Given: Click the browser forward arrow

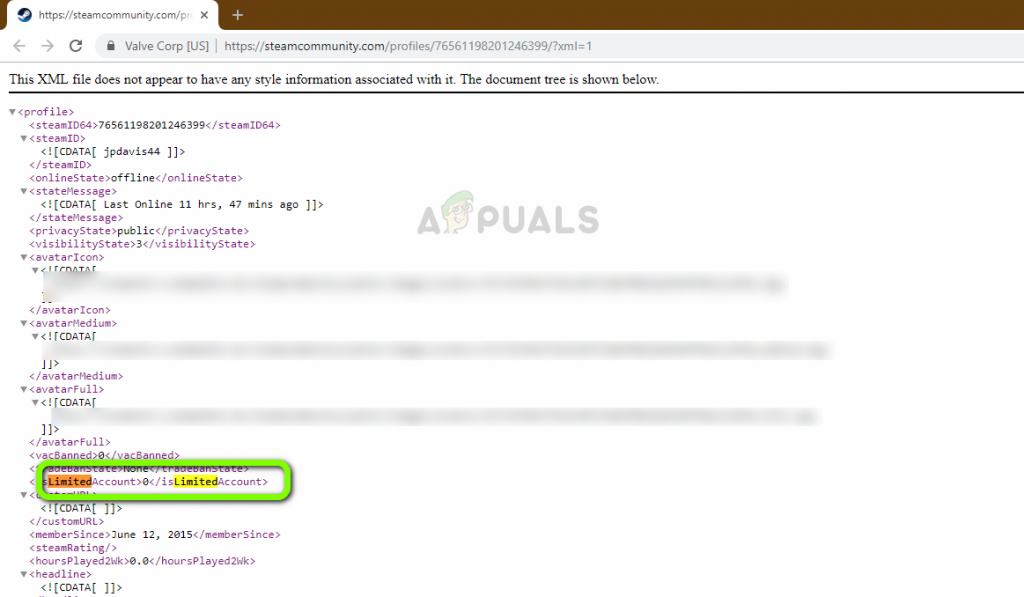Looking at the screenshot, I should click(48, 46).
